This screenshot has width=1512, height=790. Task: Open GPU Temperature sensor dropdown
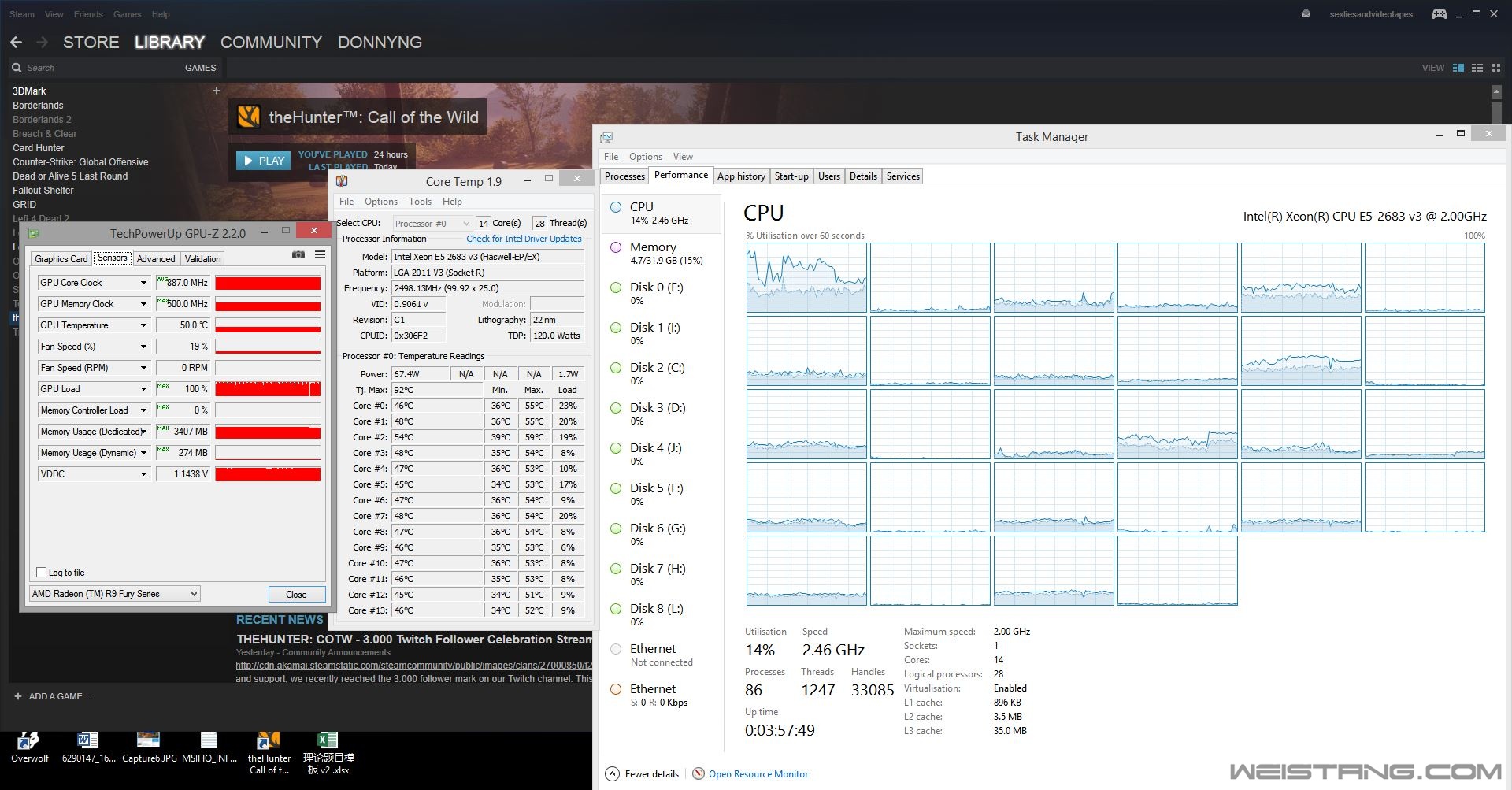tap(143, 325)
